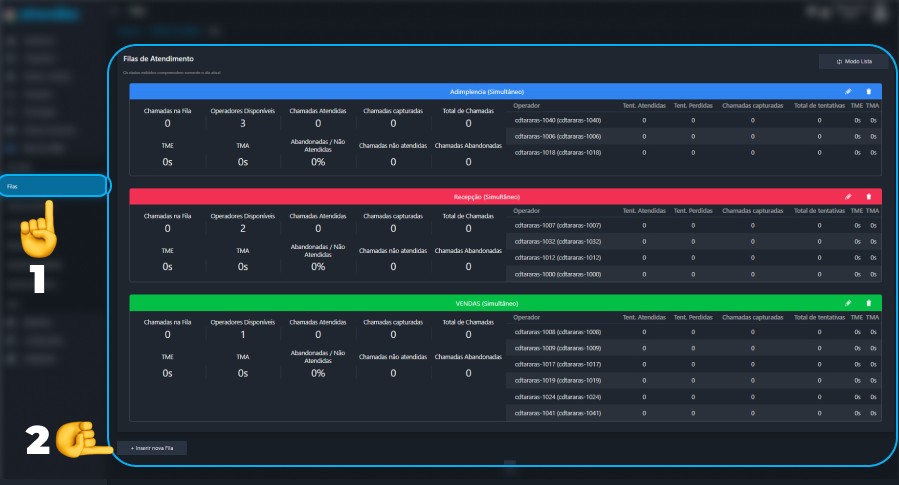Edit the Recepção queue with pencil icon
Image resolution: width=899 pixels, height=485 pixels.
pyautogui.click(x=848, y=197)
